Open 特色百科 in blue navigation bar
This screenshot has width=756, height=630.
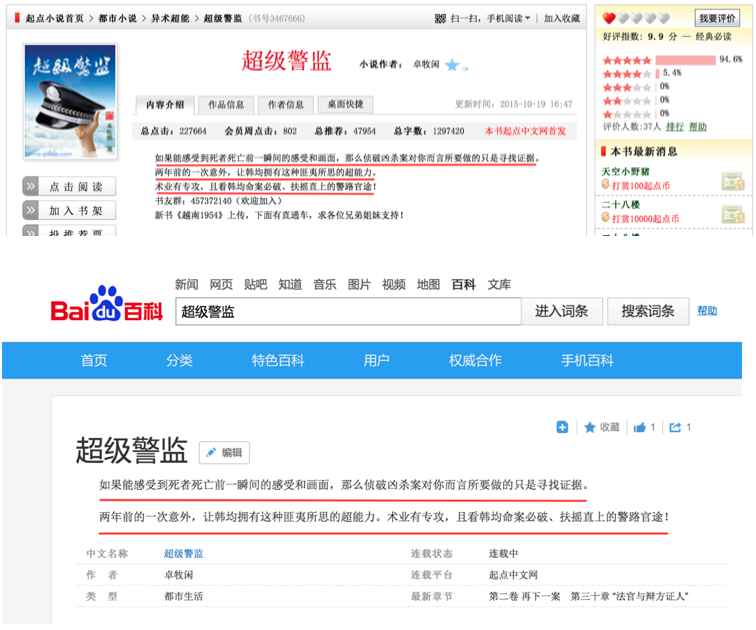278,361
